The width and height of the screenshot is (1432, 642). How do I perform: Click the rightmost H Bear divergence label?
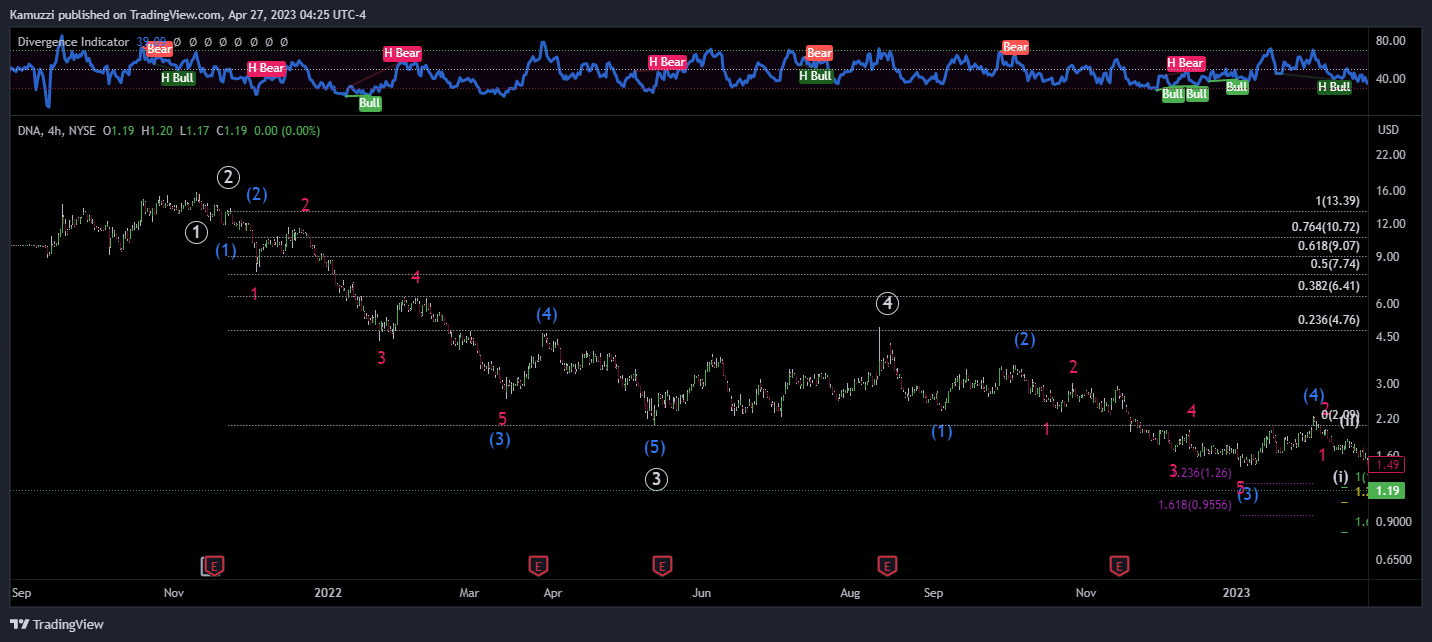point(1185,63)
